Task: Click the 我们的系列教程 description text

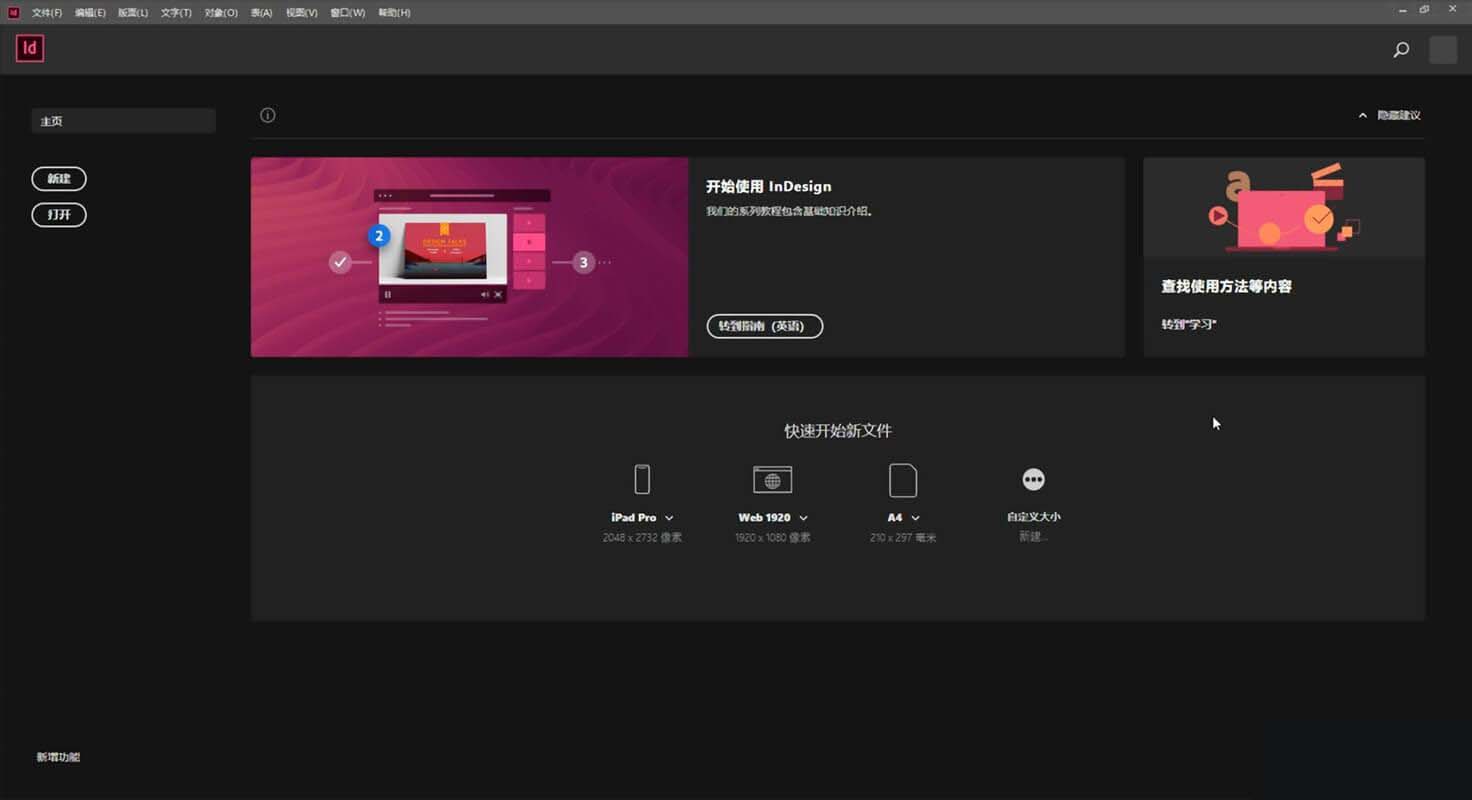Action: coord(789,212)
